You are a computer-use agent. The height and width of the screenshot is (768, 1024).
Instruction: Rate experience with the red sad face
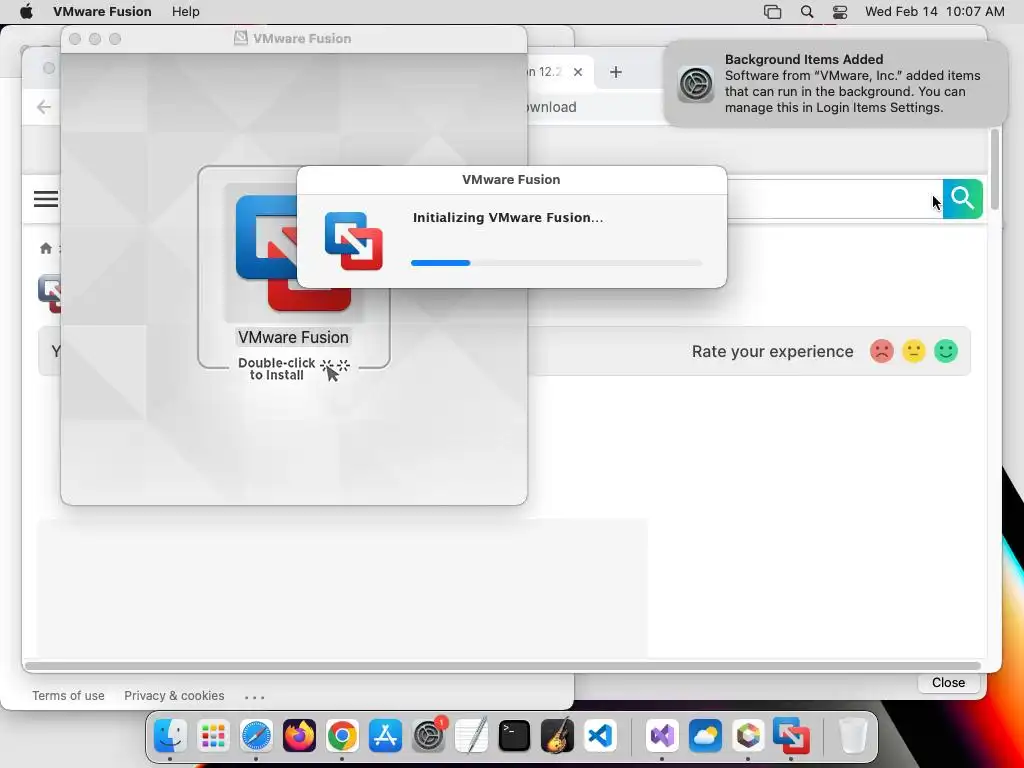coord(882,351)
